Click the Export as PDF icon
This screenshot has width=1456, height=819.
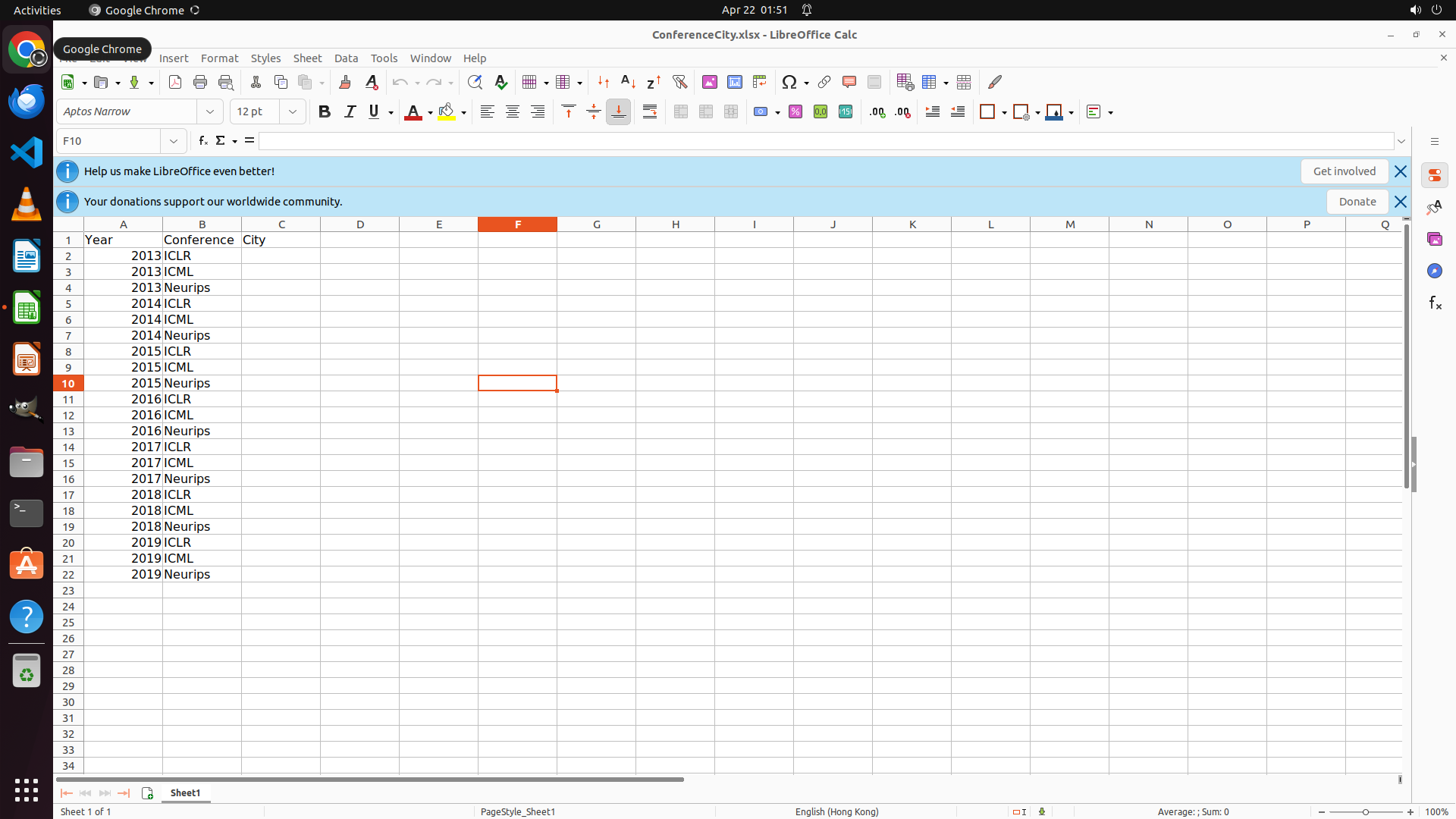pos(175,82)
